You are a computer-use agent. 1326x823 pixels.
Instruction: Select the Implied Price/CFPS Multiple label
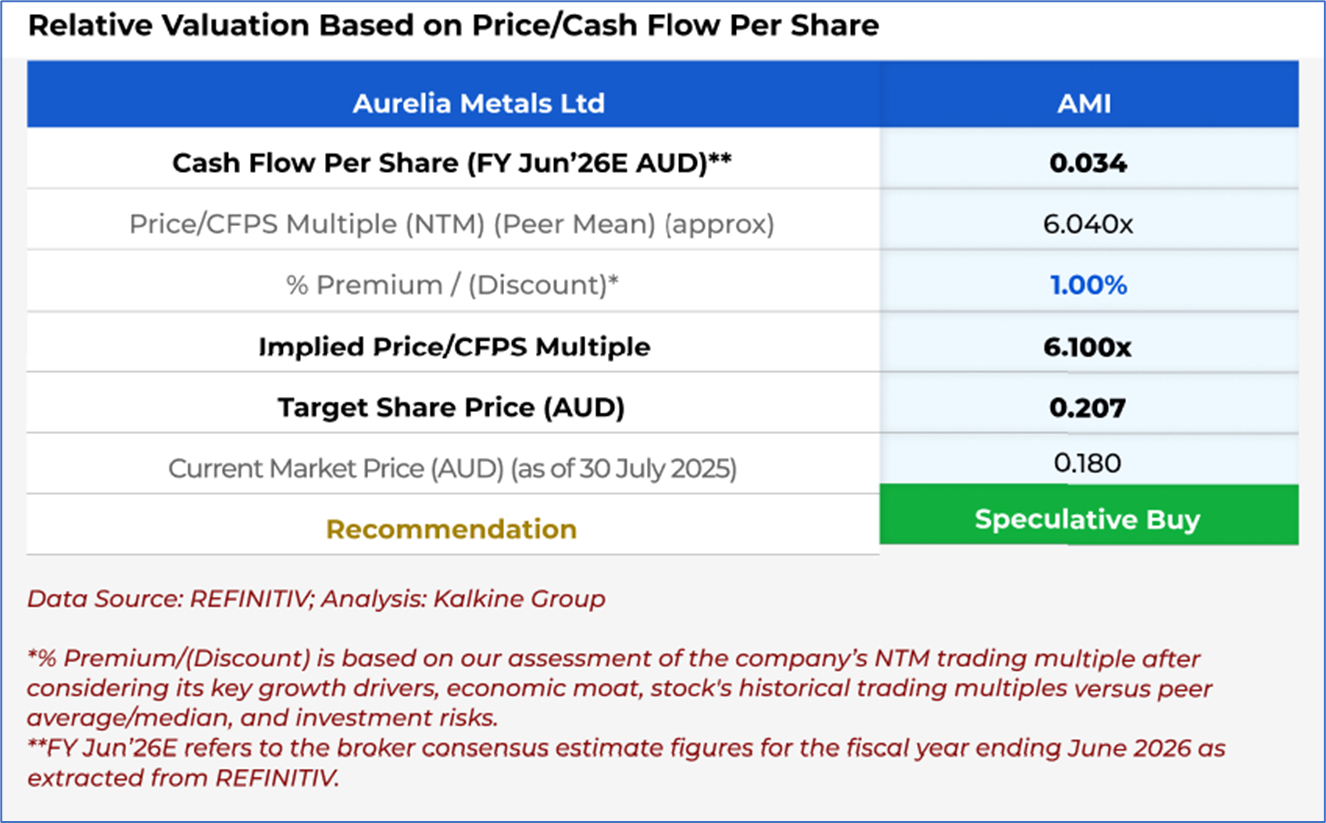click(x=454, y=346)
